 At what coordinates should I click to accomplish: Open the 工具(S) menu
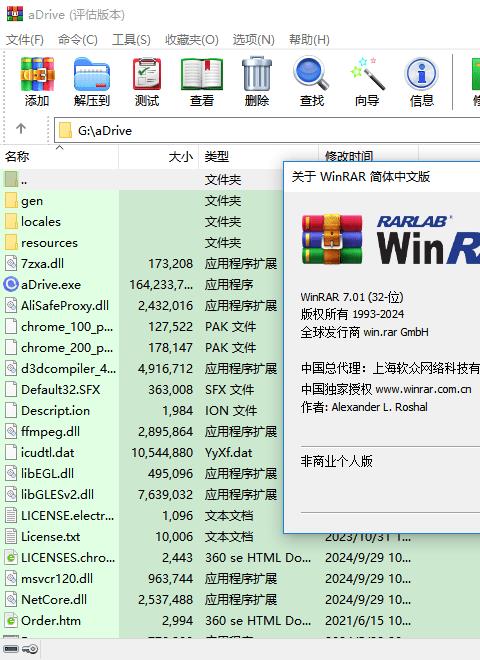point(131,40)
